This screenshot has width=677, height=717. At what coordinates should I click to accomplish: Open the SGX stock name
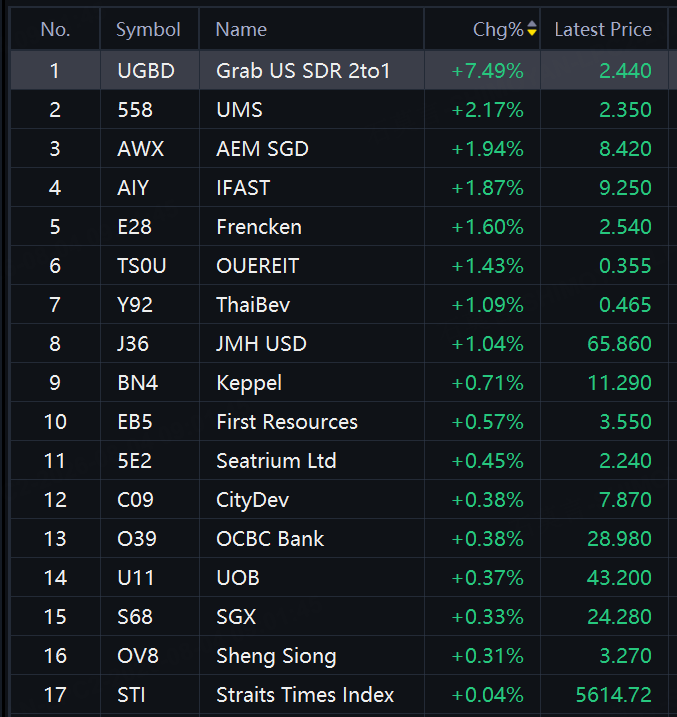coord(236,617)
